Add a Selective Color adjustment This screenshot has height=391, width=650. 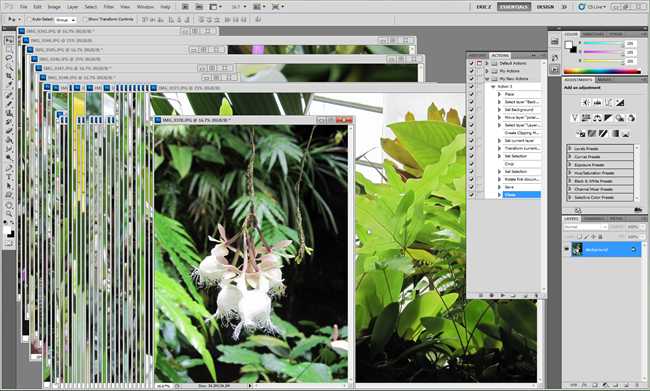tap(626, 134)
